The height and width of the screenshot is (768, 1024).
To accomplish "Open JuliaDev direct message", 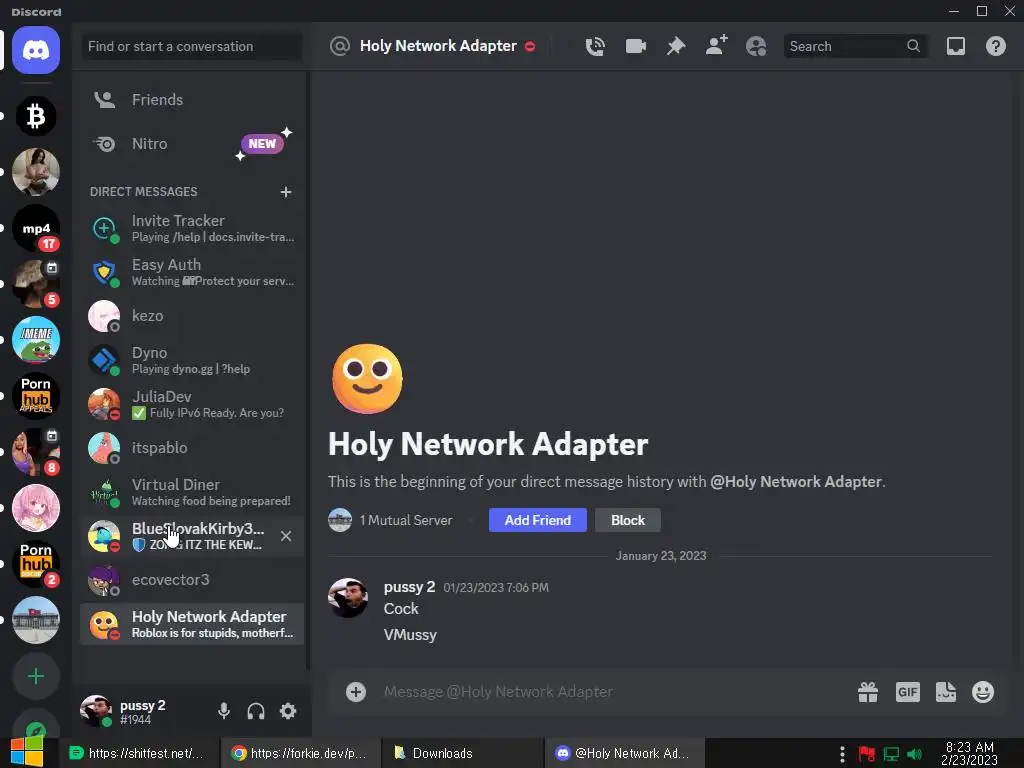I will point(193,404).
